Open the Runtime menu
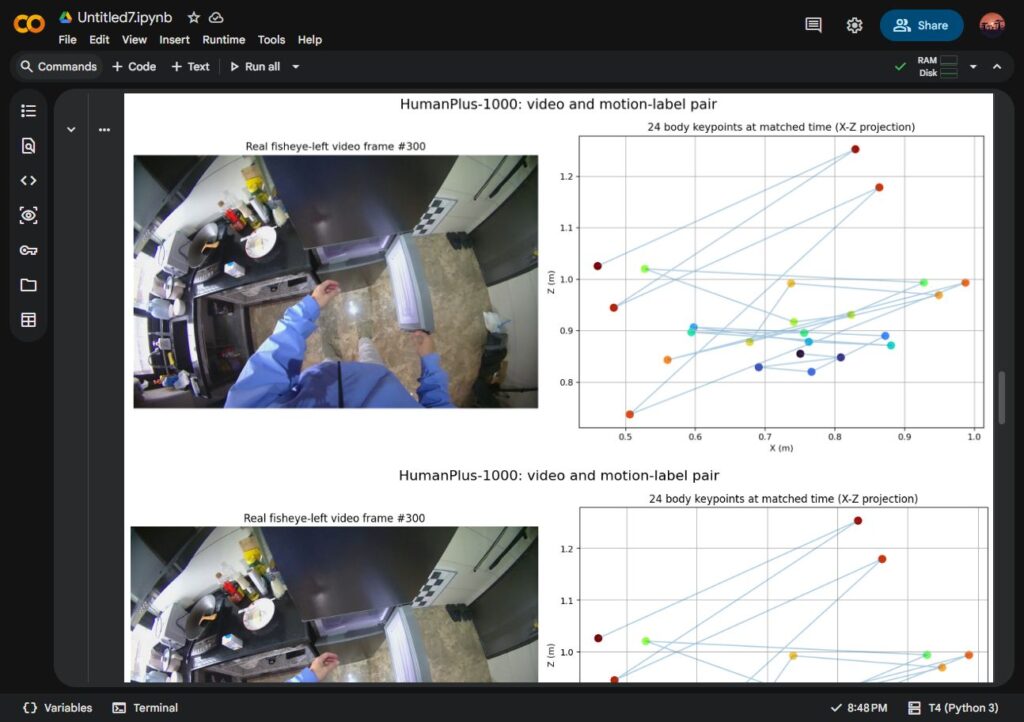Screen dimensions: 1024x722 pos(223,40)
